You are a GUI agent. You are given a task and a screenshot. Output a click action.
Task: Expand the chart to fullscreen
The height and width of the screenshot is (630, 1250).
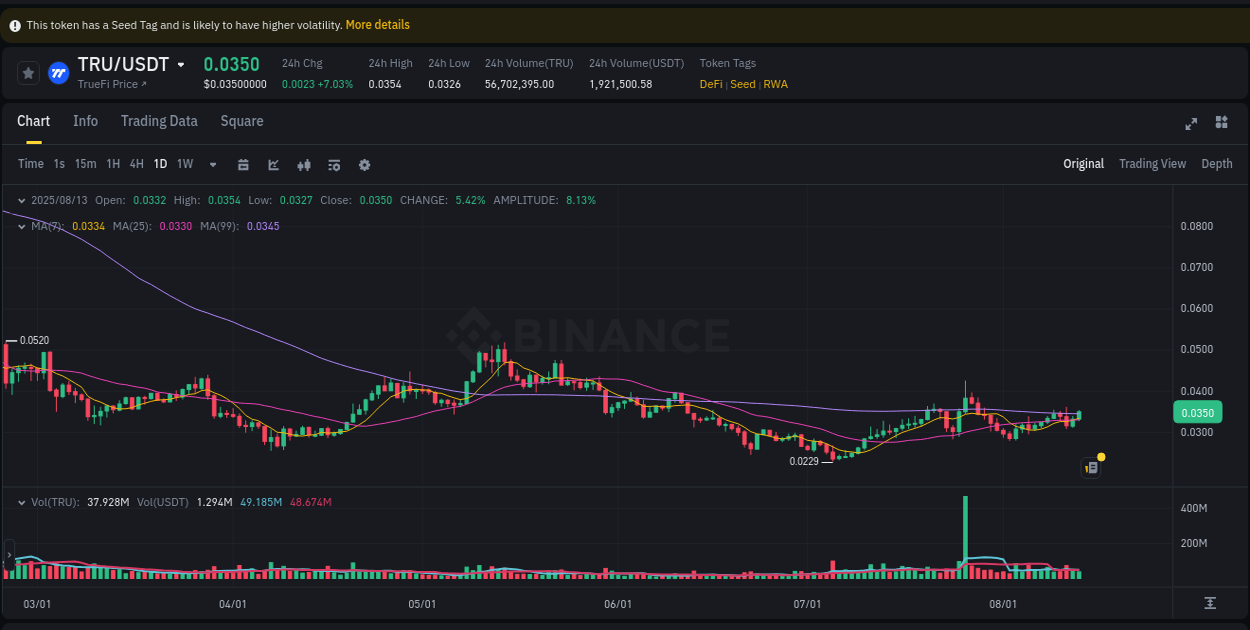tap(1191, 124)
